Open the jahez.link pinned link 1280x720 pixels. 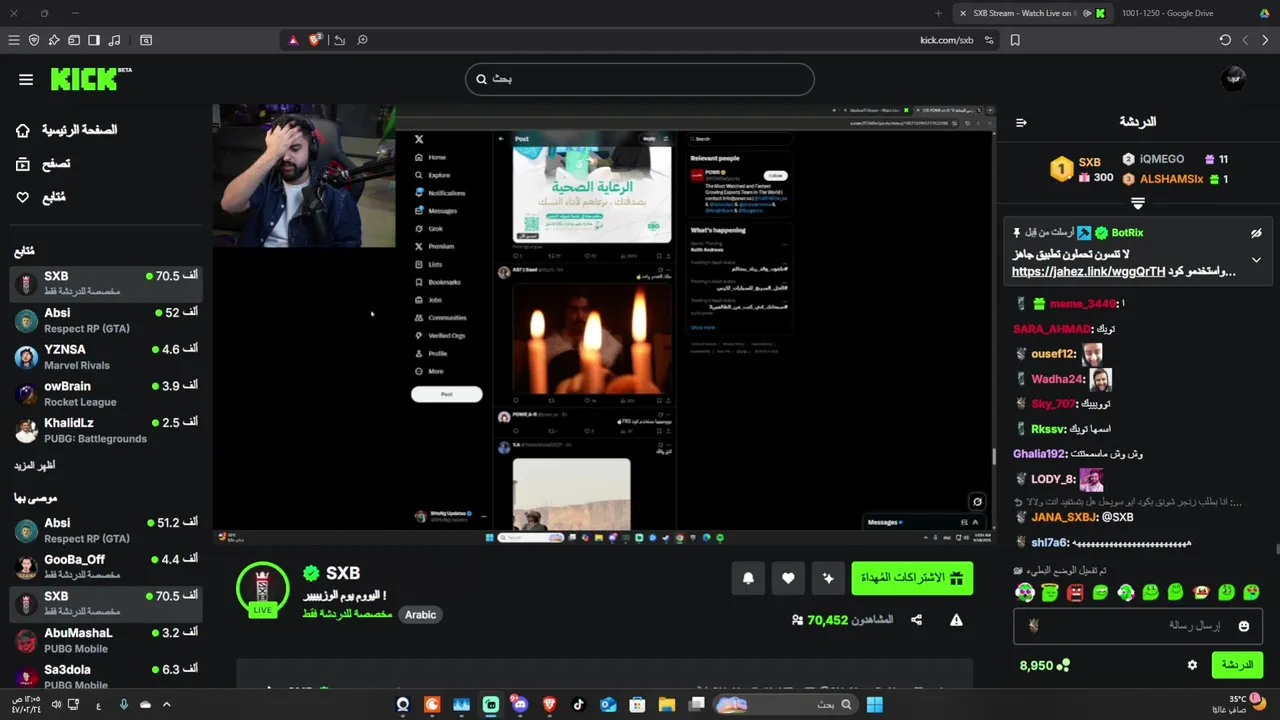[1088, 272]
